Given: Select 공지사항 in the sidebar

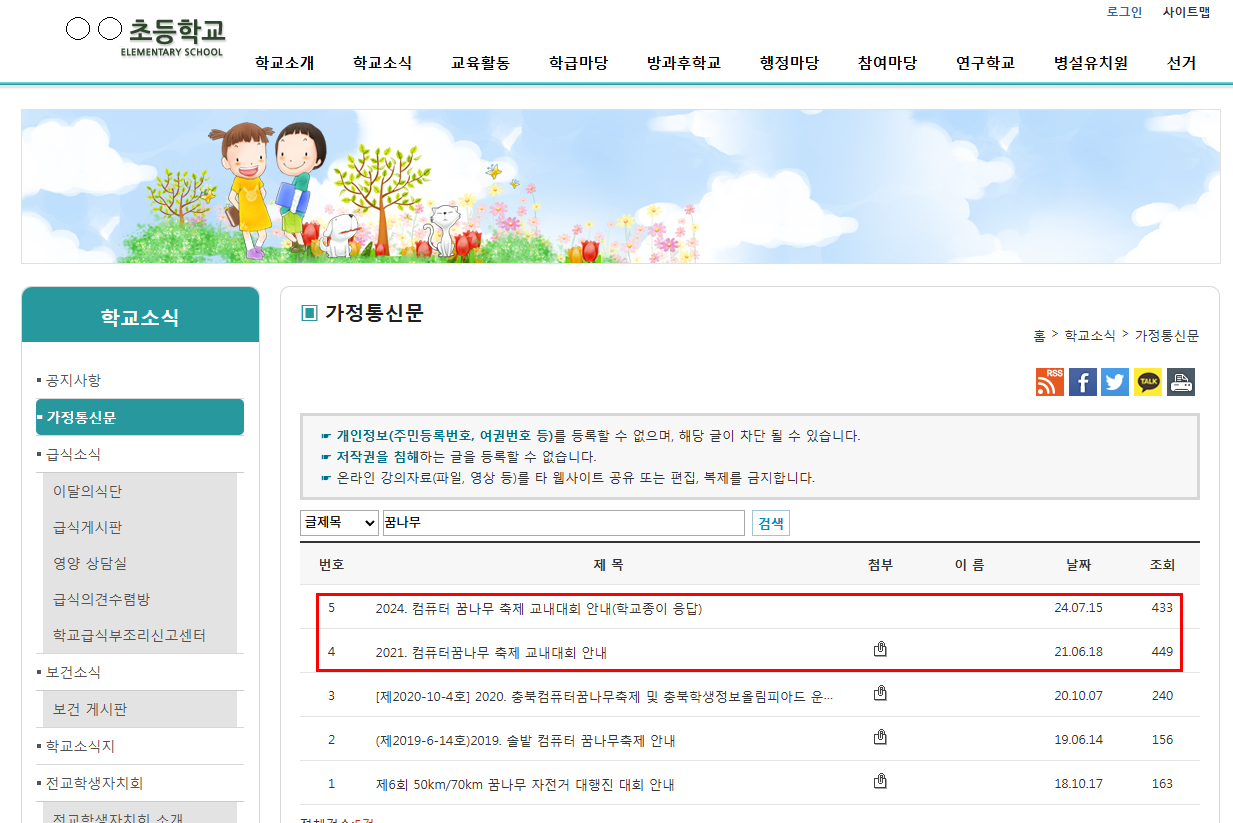Looking at the screenshot, I should click(73, 380).
